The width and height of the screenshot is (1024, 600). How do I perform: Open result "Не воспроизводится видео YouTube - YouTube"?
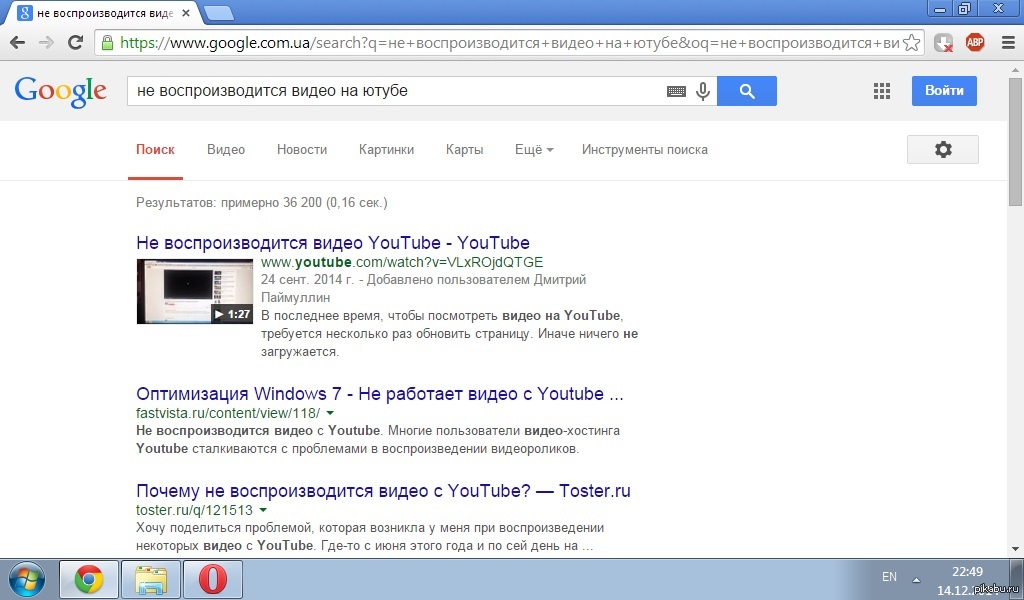pyautogui.click(x=333, y=243)
